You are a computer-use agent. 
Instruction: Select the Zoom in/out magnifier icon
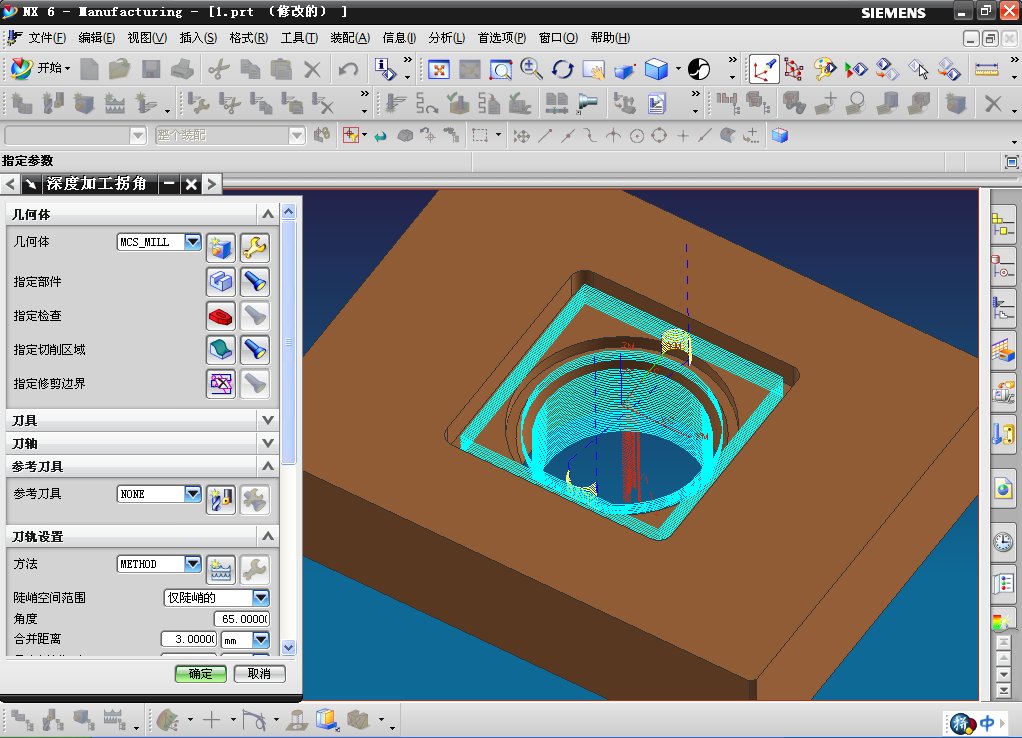[x=531, y=68]
